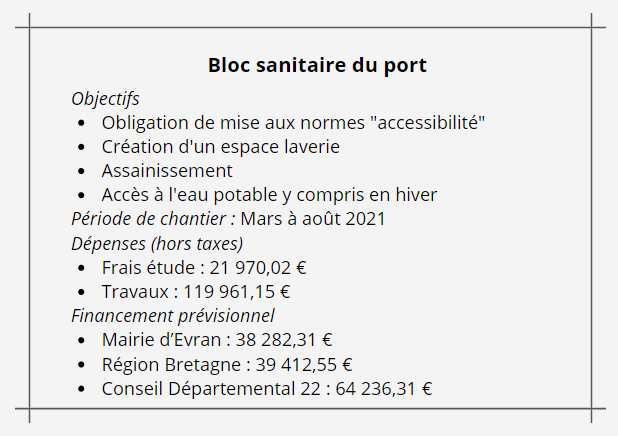618x436 pixels.
Task: Click the Région Bretagne amount line
Action: (227, 364)
